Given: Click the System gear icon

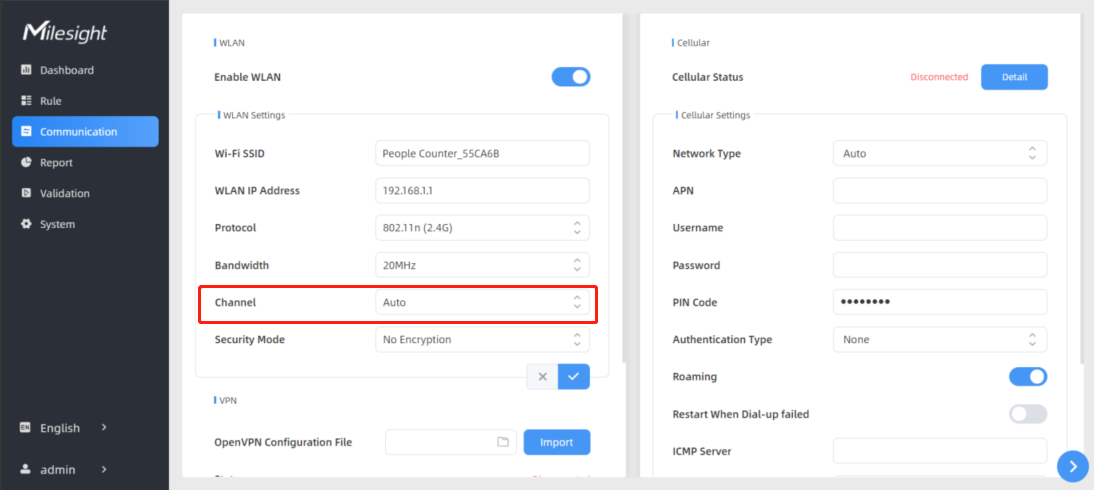Looking at the screenshot, I should point(27,224).
